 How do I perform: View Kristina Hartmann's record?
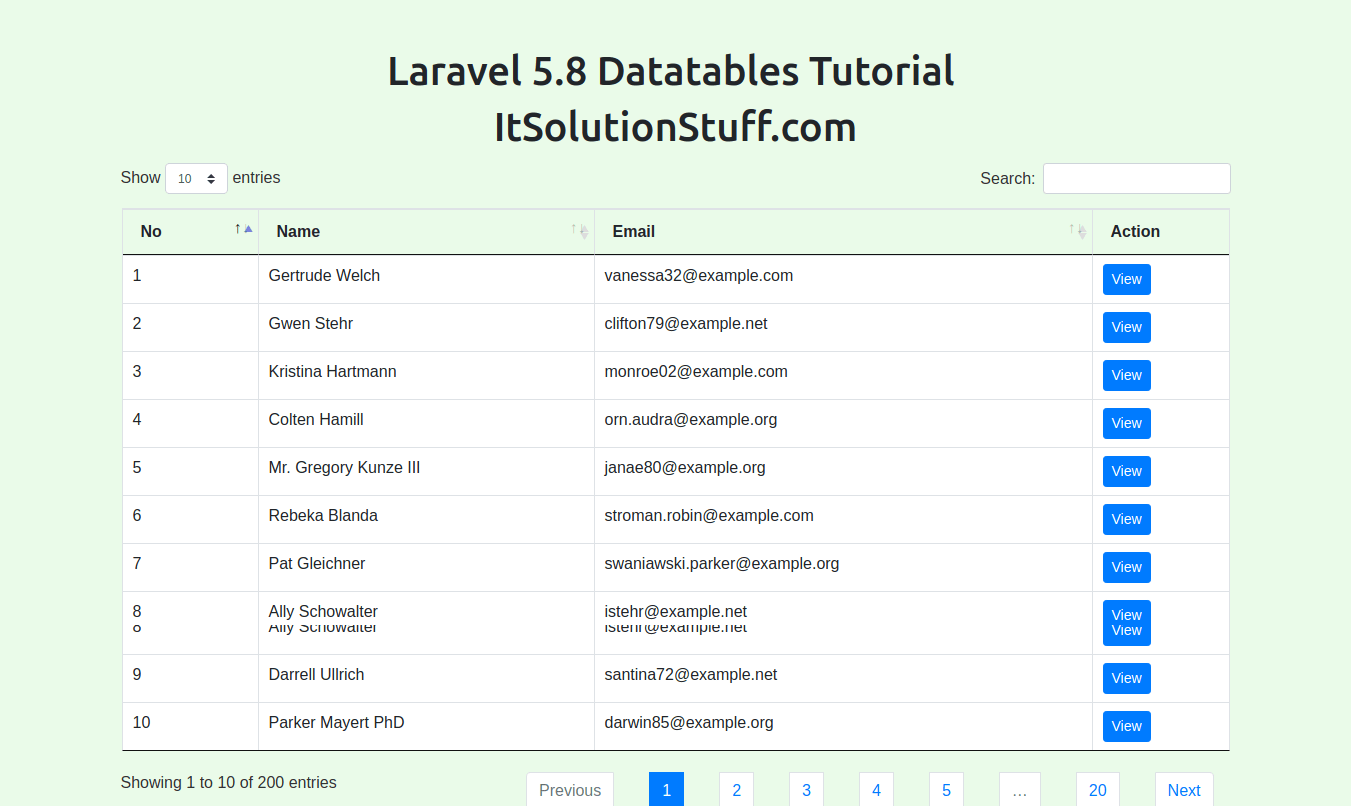click(x=1127, y=375)
